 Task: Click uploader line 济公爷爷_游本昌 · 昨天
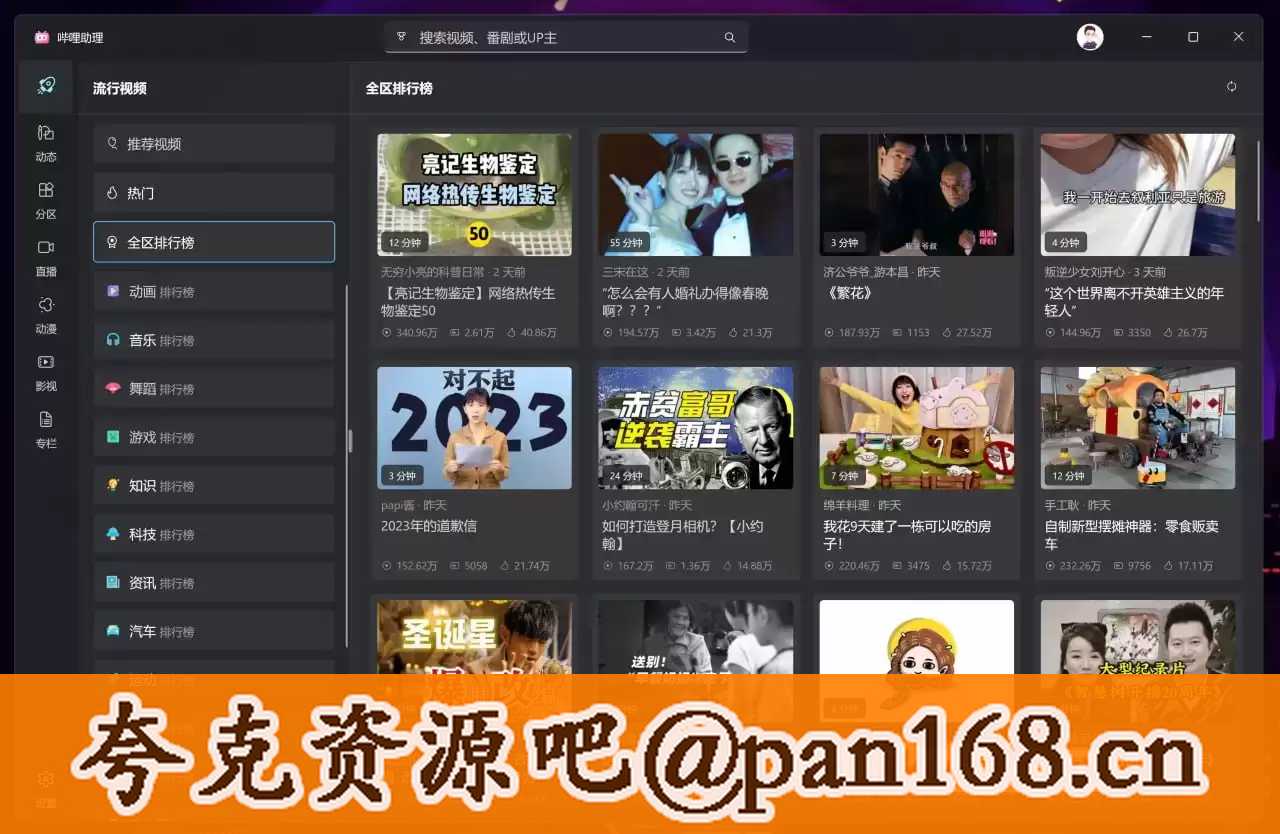881,272
